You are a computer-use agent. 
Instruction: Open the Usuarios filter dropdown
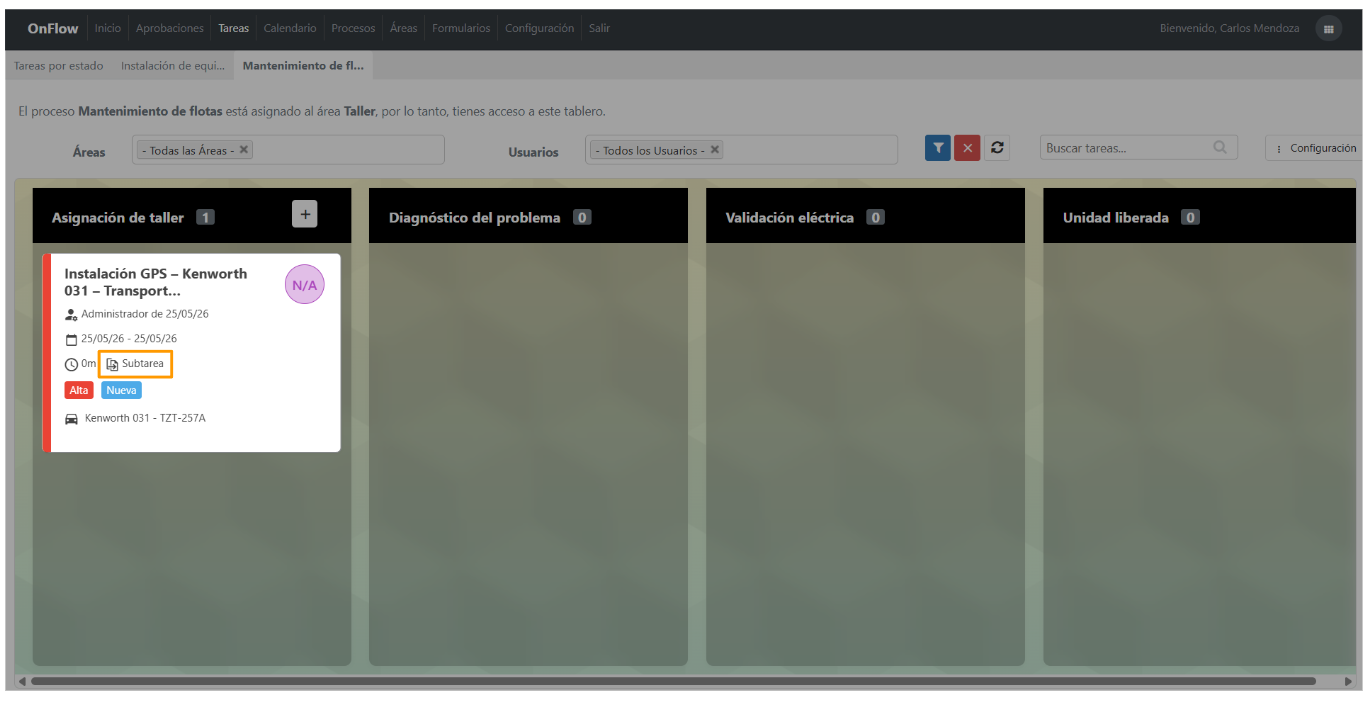(x=741, y=150)
